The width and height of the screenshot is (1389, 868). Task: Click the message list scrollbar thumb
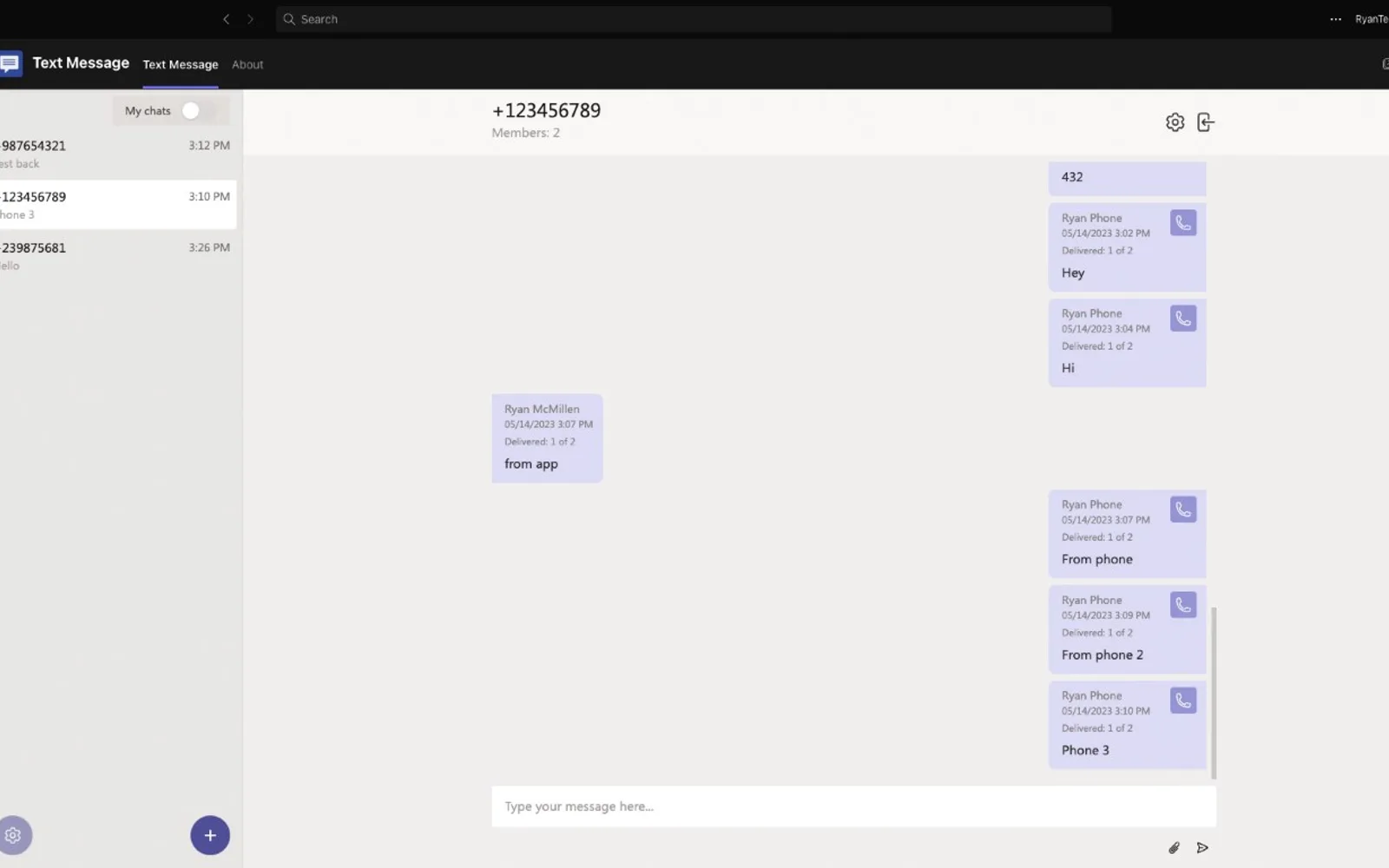(1213, 693)
